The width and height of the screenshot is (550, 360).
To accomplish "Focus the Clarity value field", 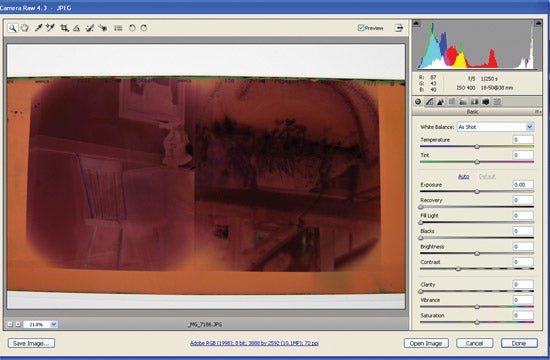I will click(x=523, y=284).
